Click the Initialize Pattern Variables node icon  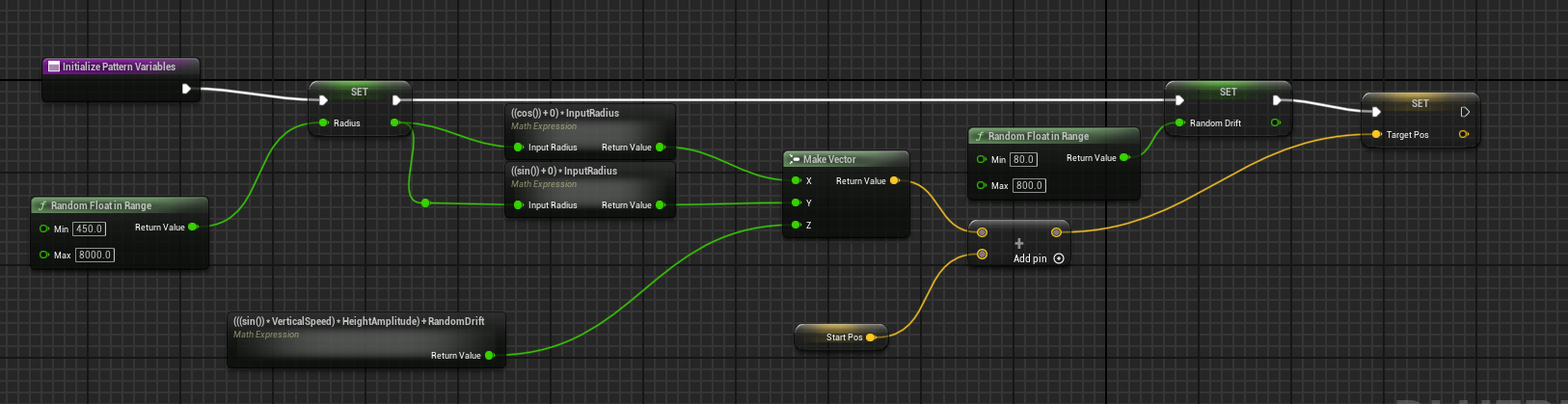[54, 67]
